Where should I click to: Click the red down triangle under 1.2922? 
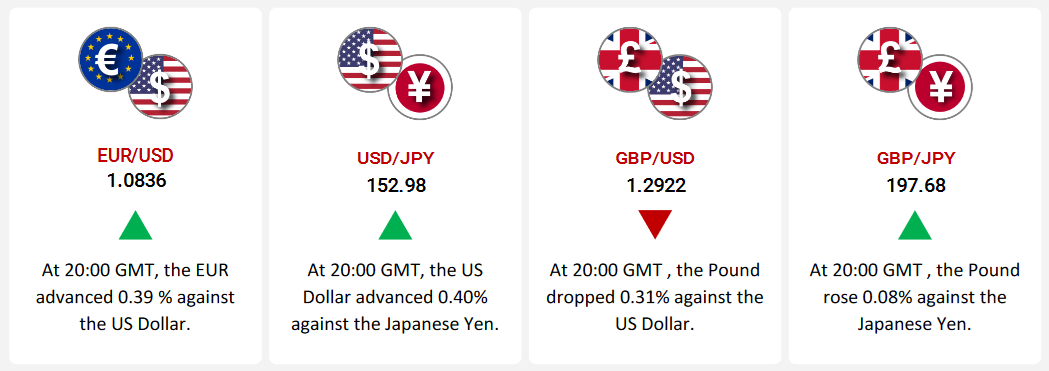click(655, 225)
